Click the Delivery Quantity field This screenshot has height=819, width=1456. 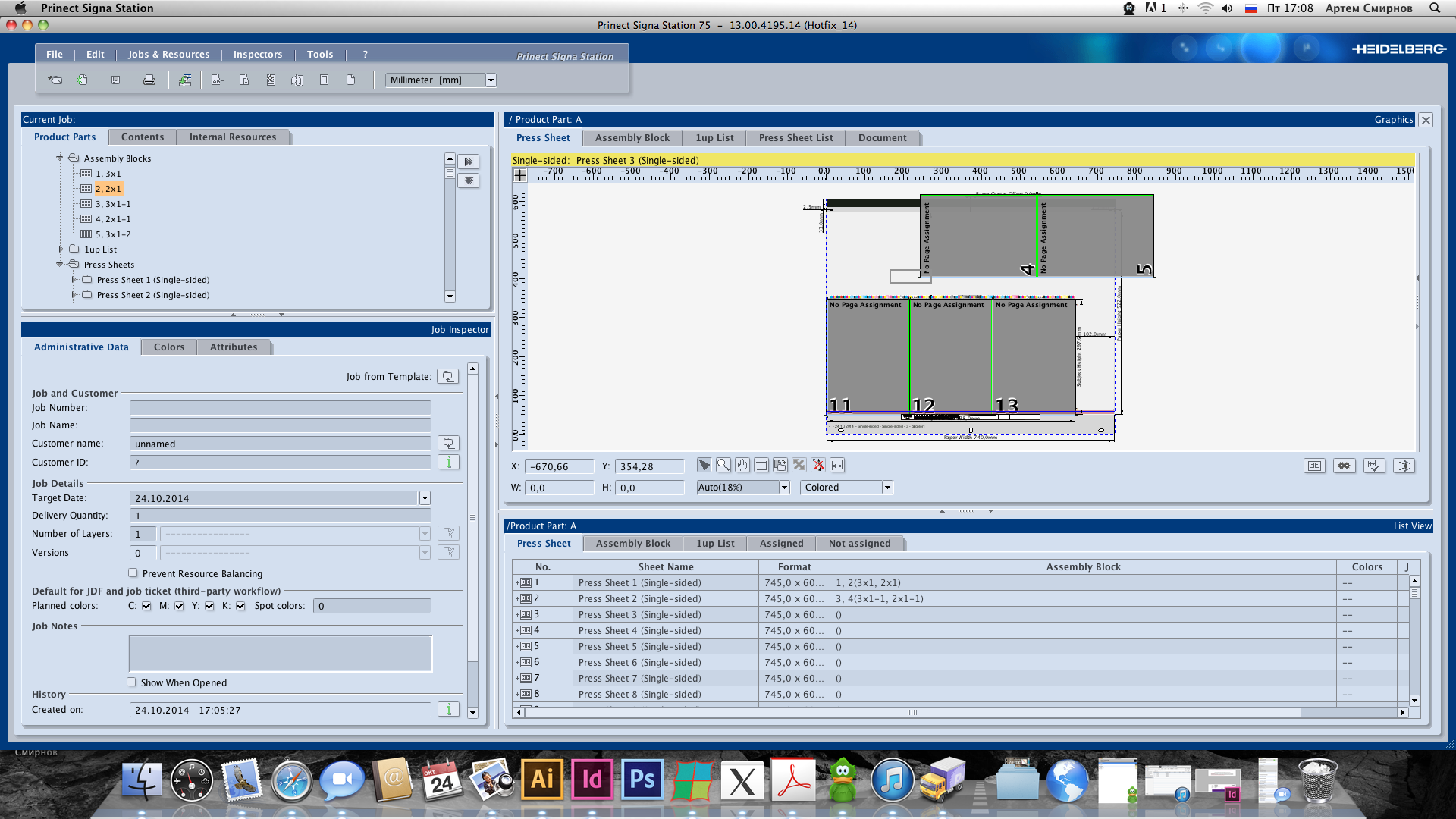(280, 516)
